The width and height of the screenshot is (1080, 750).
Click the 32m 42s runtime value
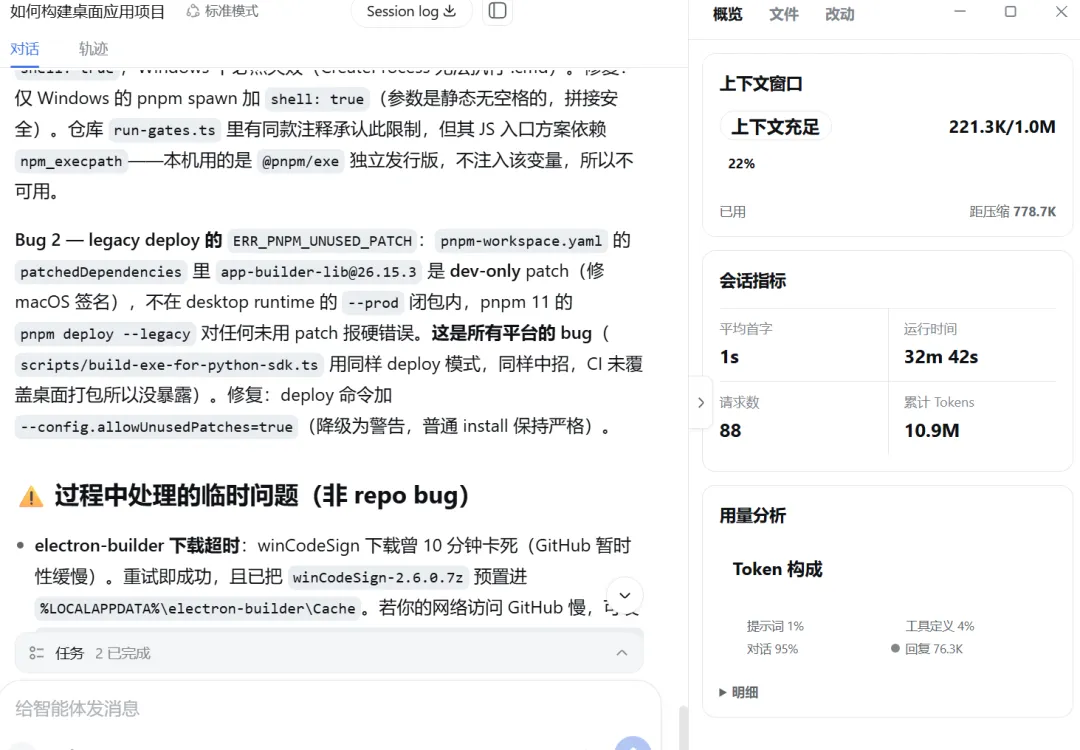pos(941,357)
